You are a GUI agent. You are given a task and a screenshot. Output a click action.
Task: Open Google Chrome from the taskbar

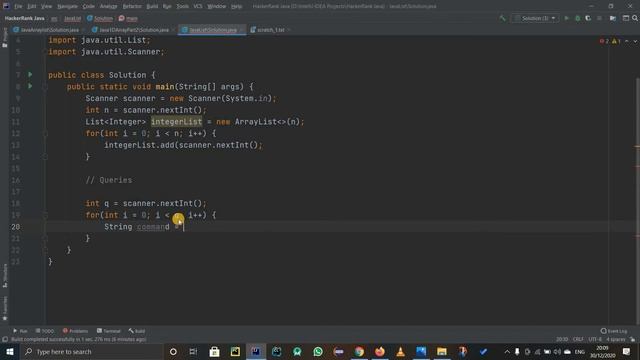click(x=359, y=351)
